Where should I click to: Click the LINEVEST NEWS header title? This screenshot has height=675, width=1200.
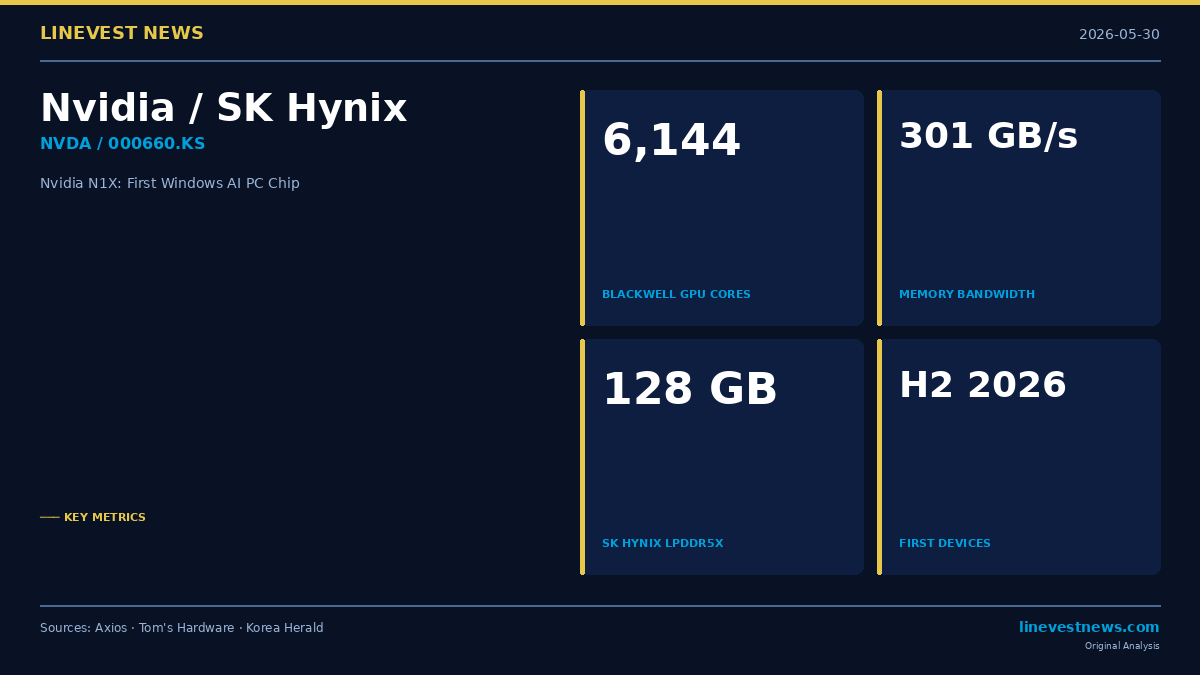coord(122,34)
